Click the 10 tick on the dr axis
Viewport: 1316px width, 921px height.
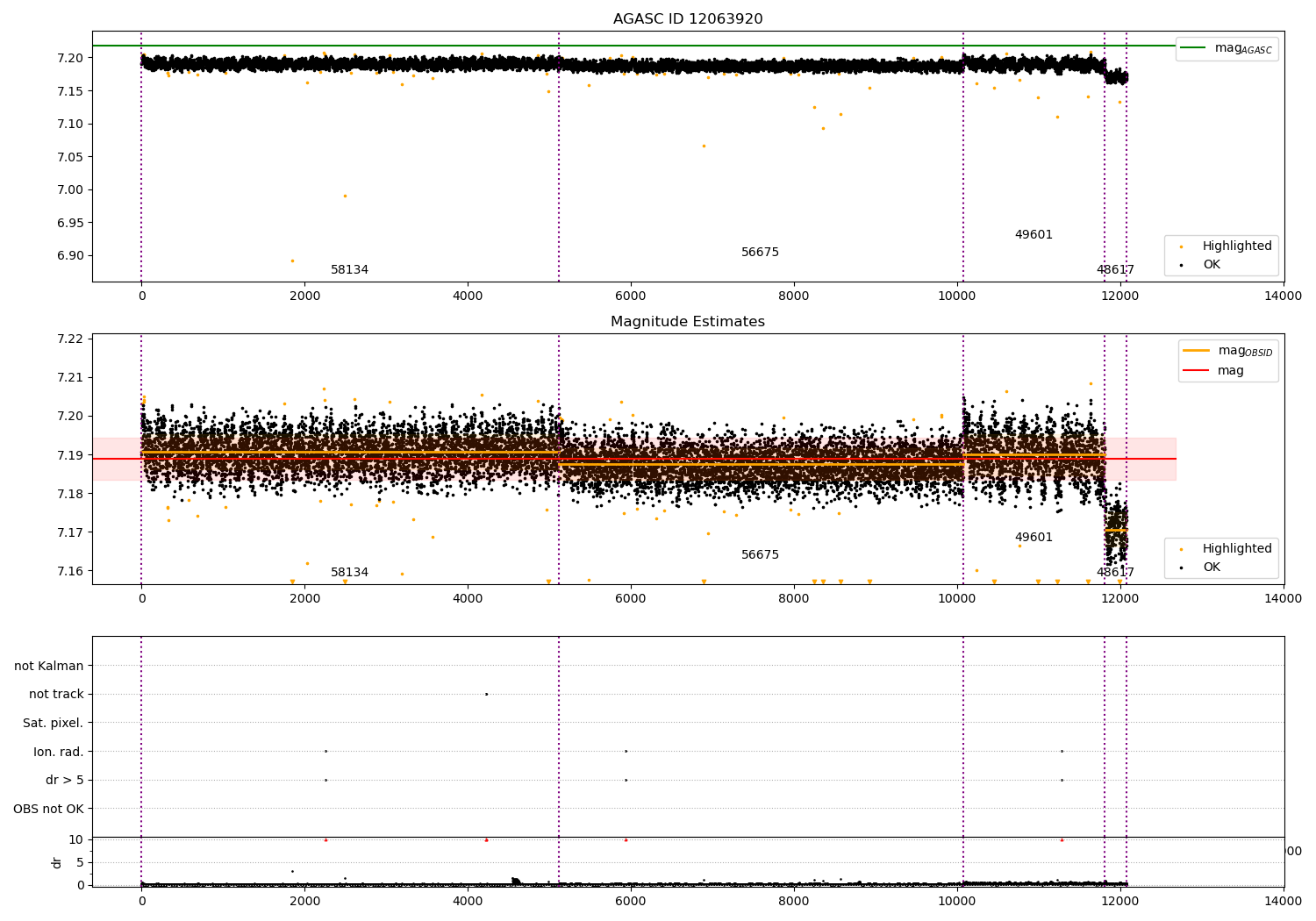(x=76, y=839)
